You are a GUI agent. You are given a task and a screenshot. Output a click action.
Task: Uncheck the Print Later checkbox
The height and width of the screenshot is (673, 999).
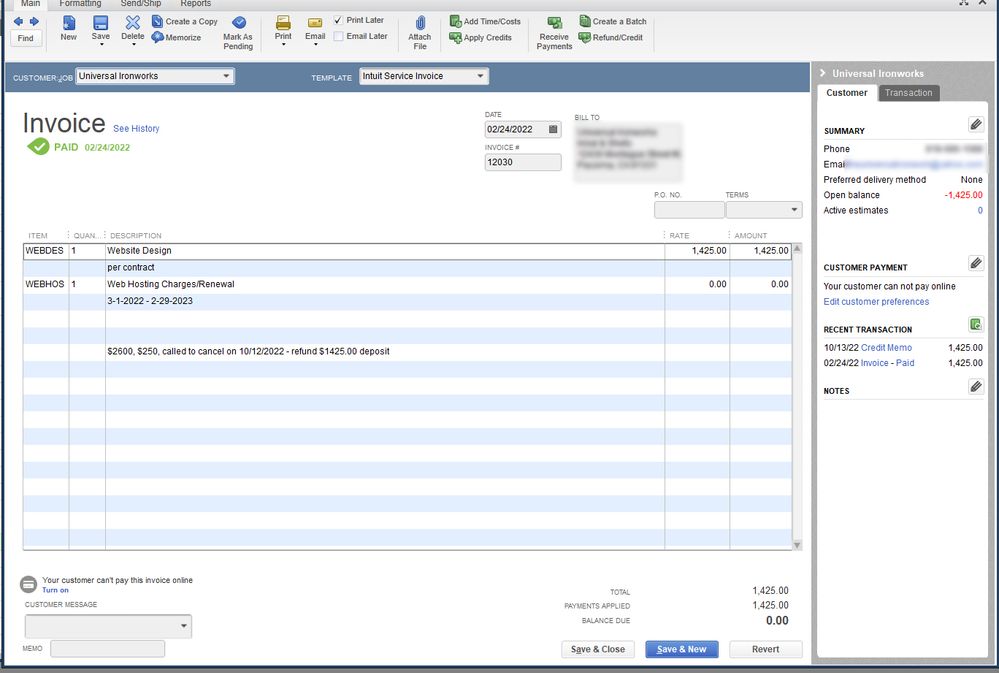[x=338, y=20]
